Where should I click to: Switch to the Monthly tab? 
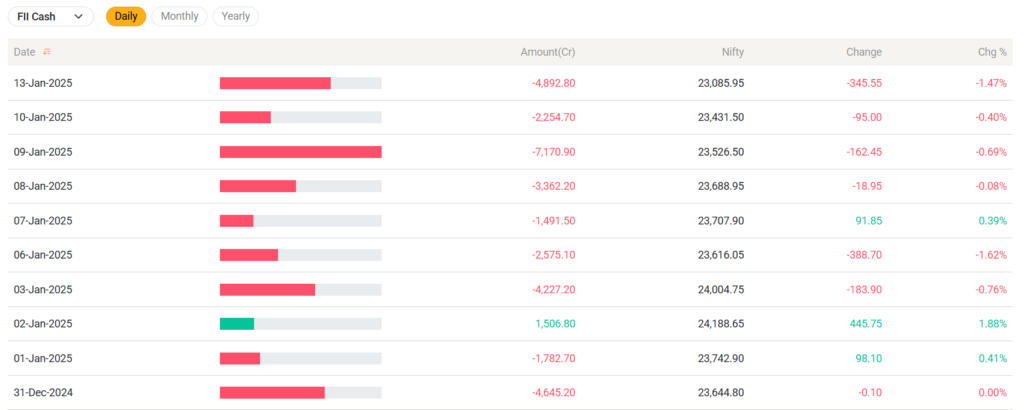pyautogui.click(x=180, y=16)
